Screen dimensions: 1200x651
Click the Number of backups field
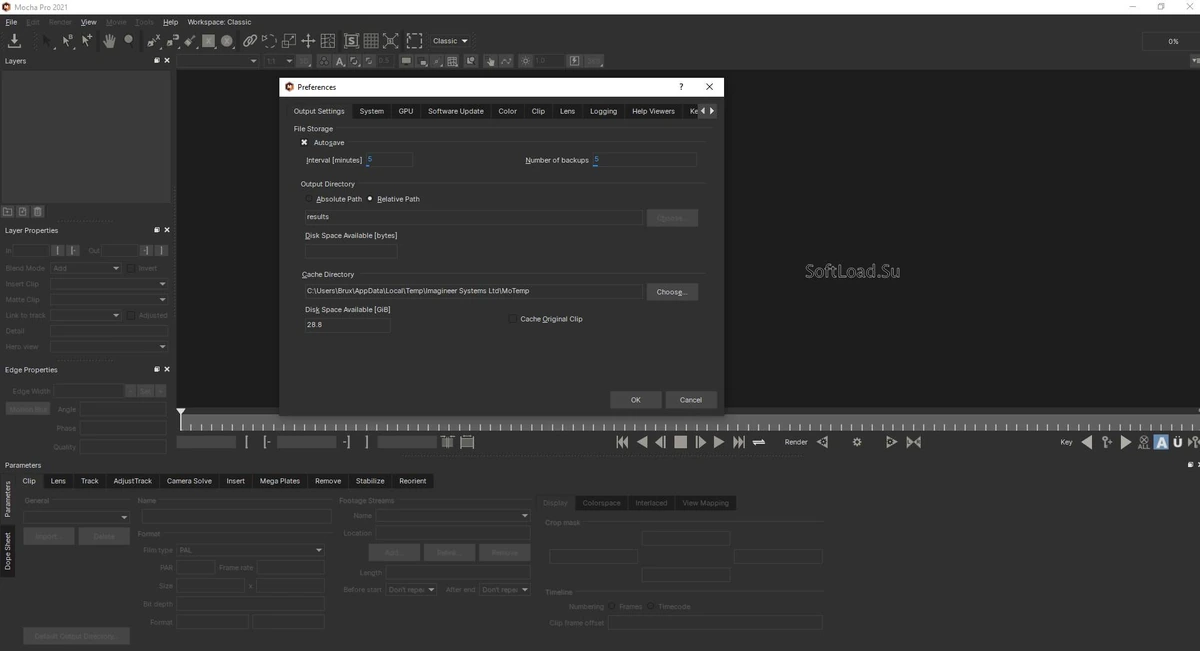(x=644, y=160)
